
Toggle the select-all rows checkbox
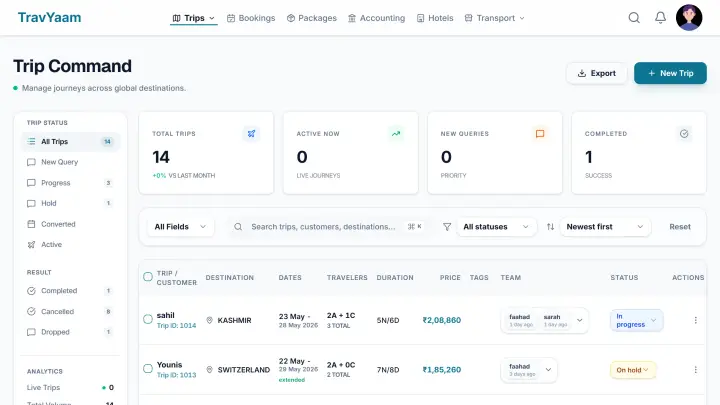click(x=148, y=277)
